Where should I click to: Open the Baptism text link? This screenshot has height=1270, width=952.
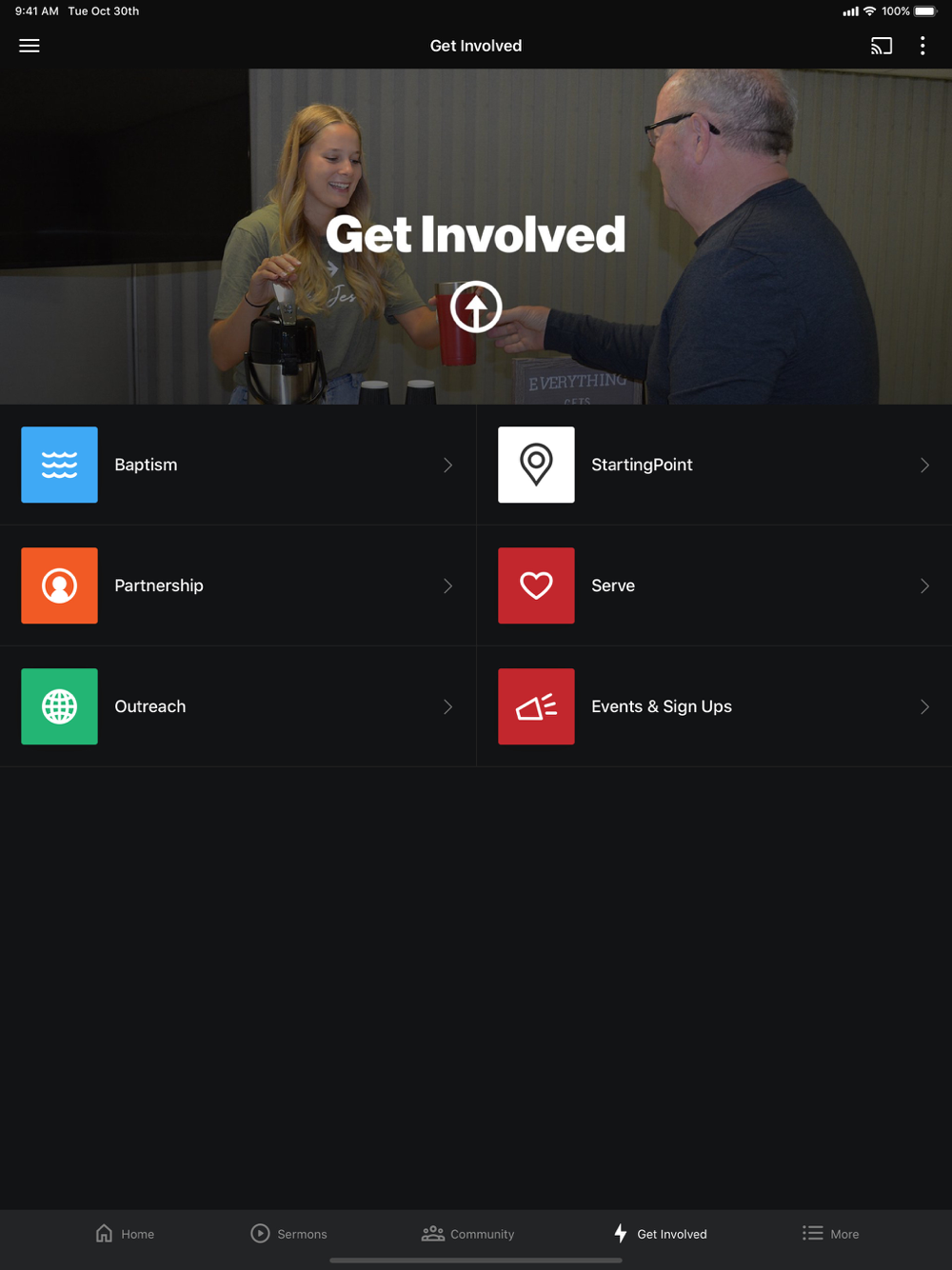click(x=146, y=465)
